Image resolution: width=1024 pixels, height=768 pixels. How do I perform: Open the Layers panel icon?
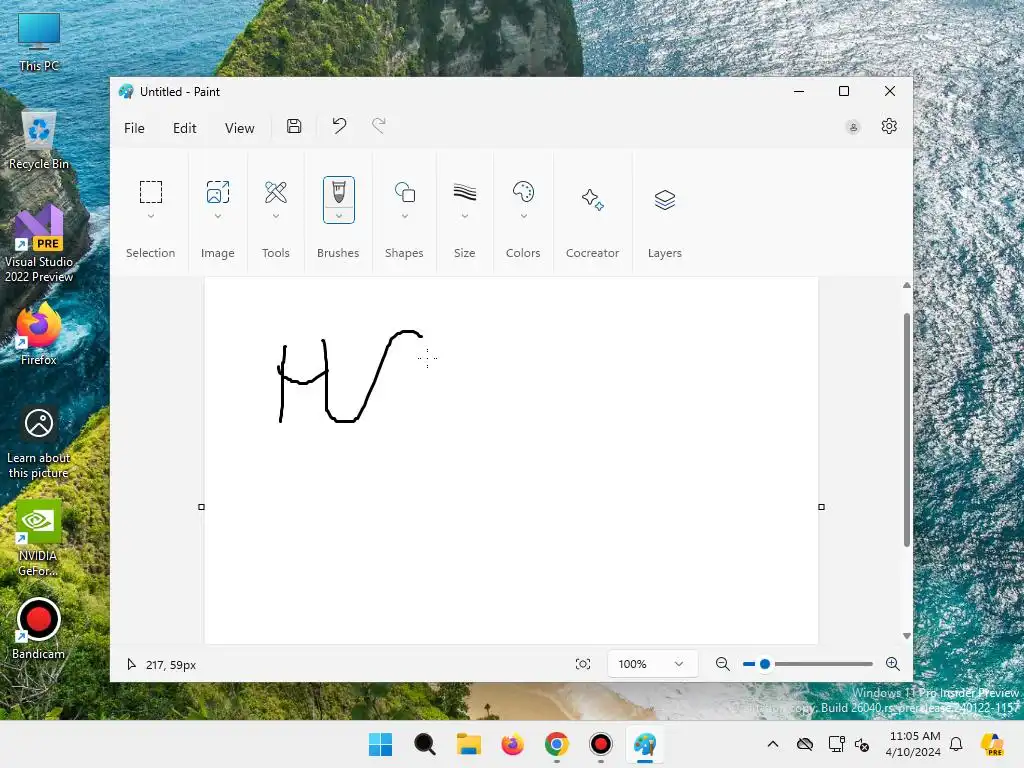665,199
